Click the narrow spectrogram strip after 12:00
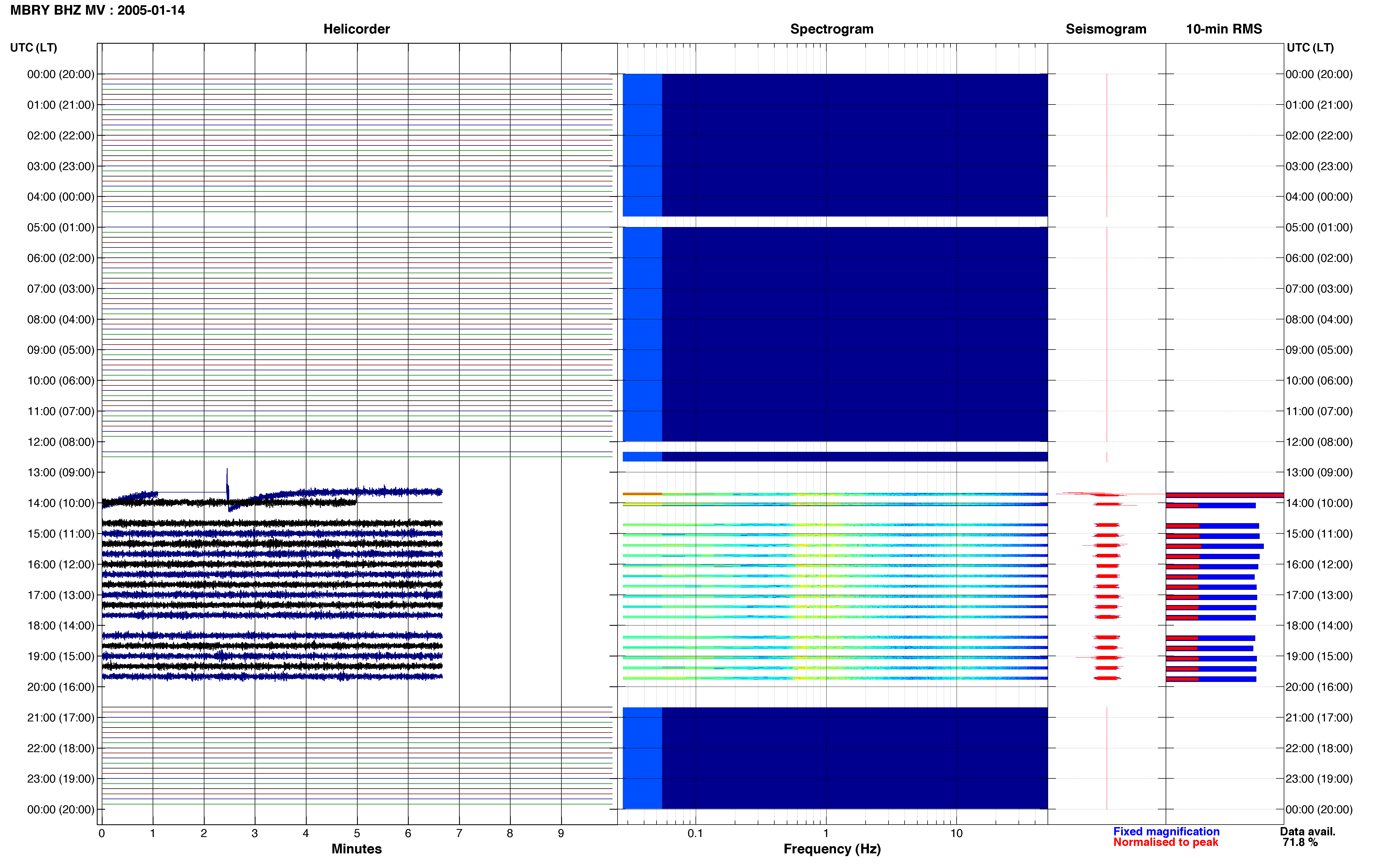The height and width of the screenshot is (868, 1388). tap(835, 457)
